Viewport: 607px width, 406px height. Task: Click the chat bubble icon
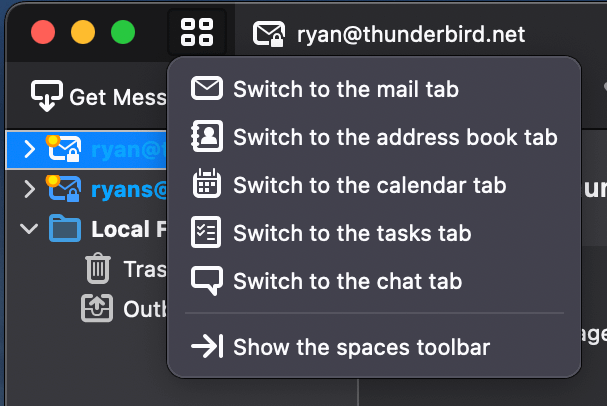pyautogui.click(x=207, y=281)
